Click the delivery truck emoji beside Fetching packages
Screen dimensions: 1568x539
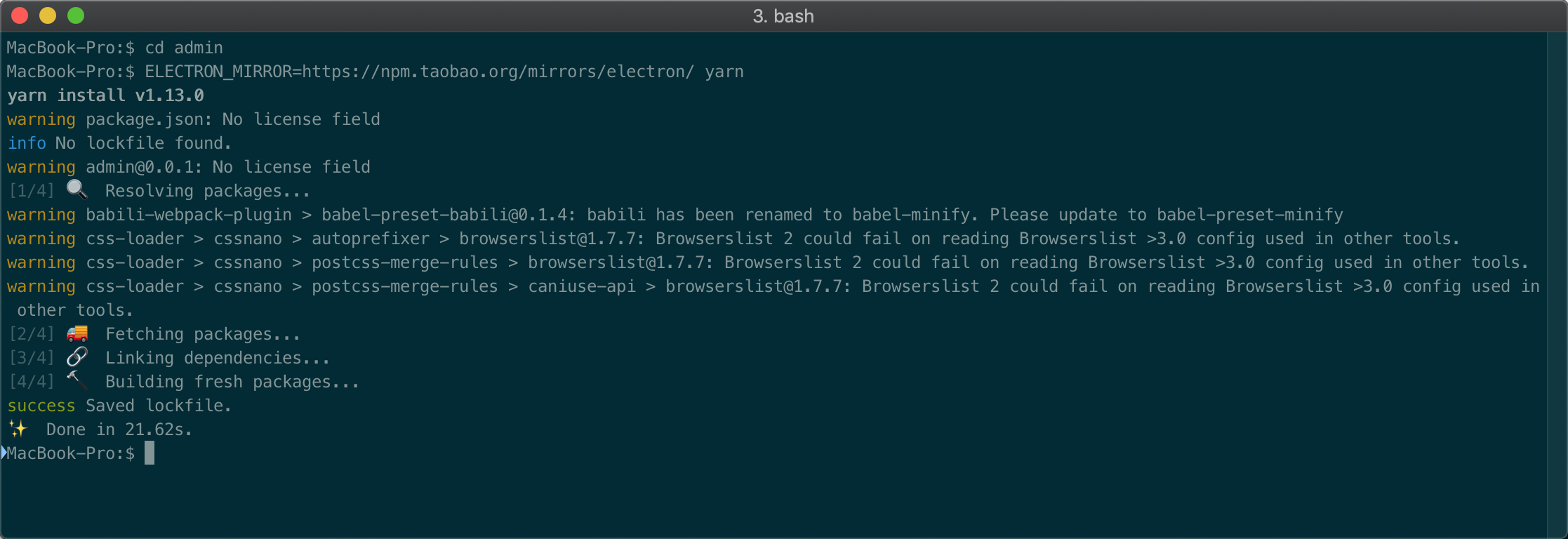(77, 333)
